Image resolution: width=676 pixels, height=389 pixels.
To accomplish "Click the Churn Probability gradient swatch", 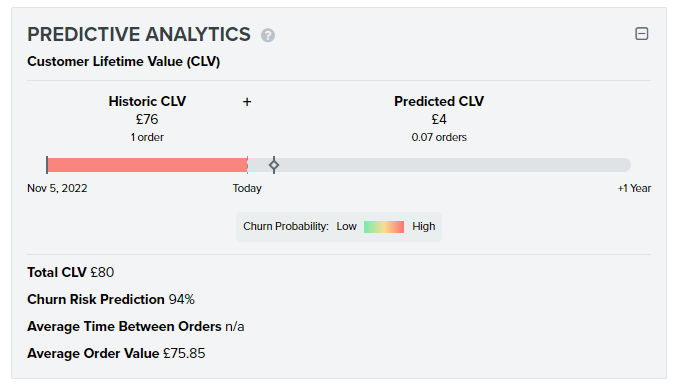I will [x=384, y=226].
